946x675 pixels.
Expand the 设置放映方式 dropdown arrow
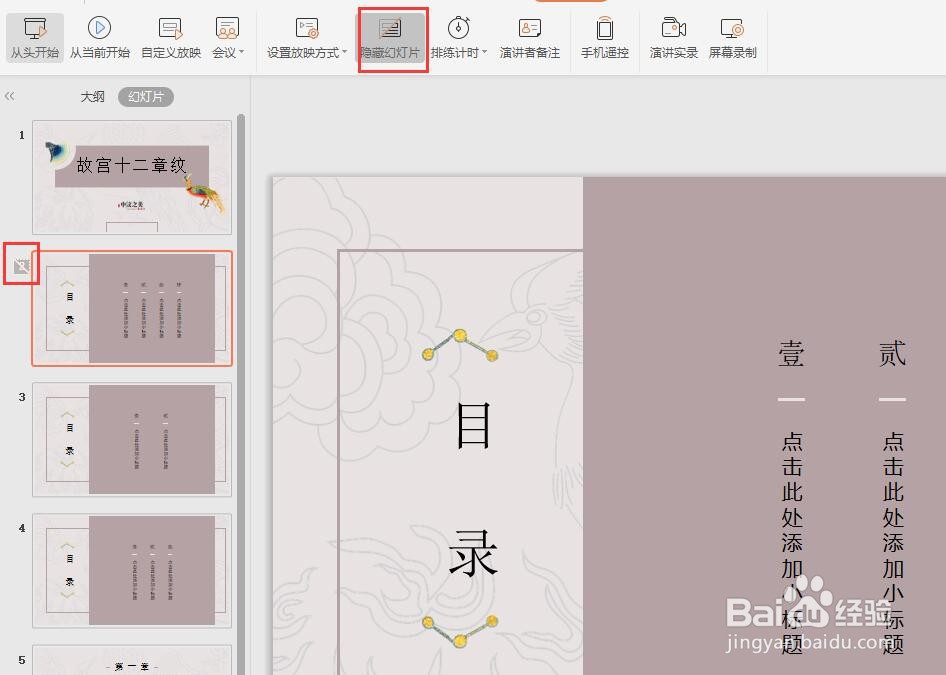pos(344,52)
